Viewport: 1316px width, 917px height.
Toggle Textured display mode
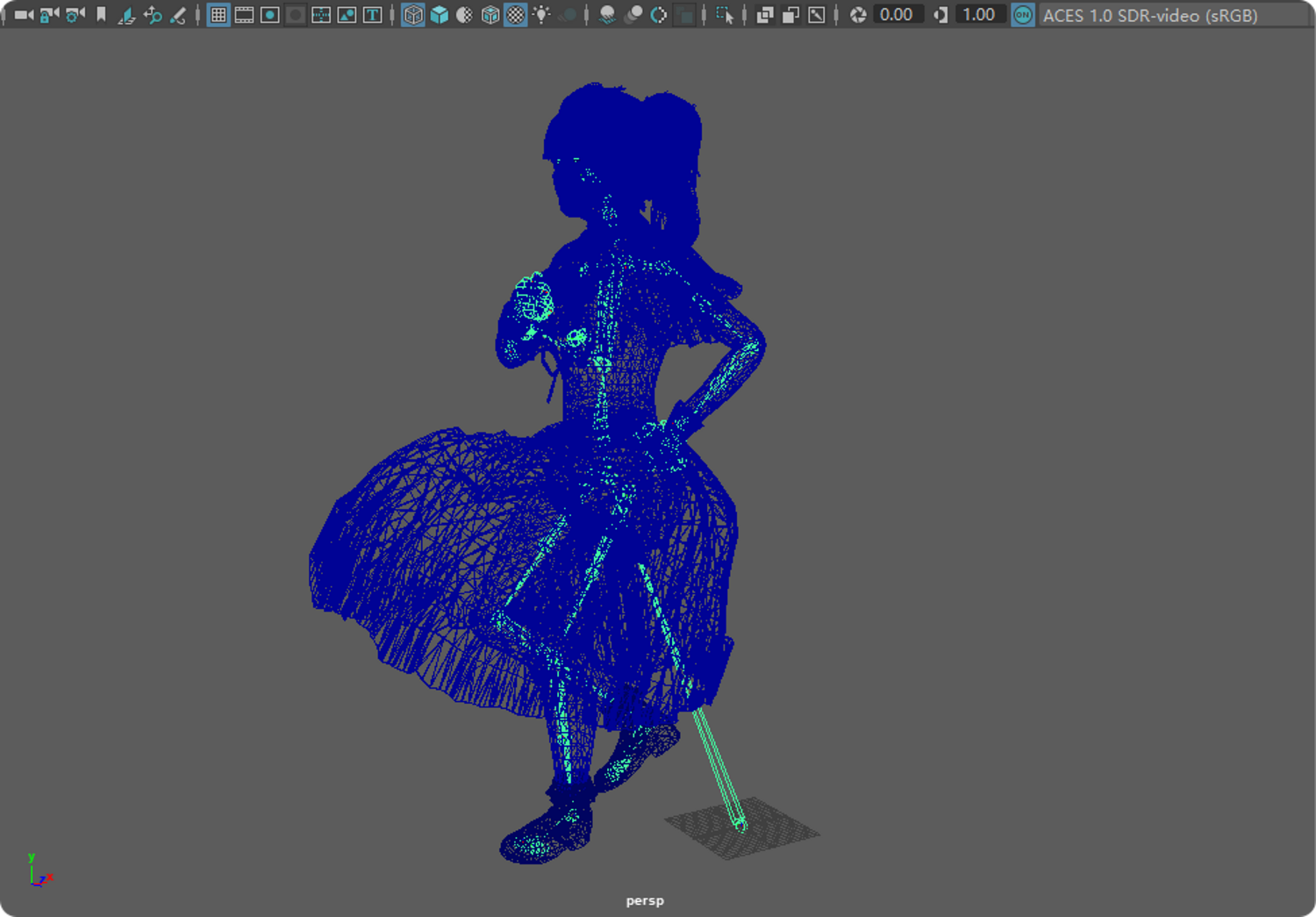516,15
